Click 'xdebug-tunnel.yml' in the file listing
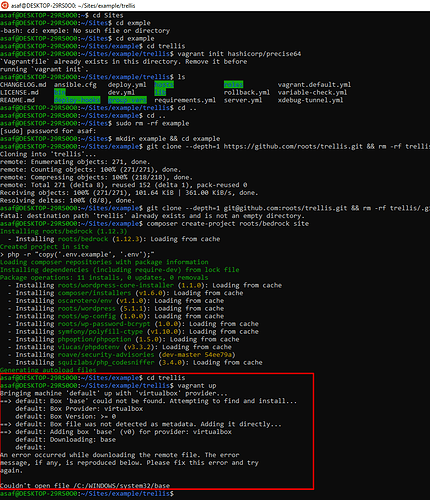Viewport: 430px width, 500px height. 310,100
